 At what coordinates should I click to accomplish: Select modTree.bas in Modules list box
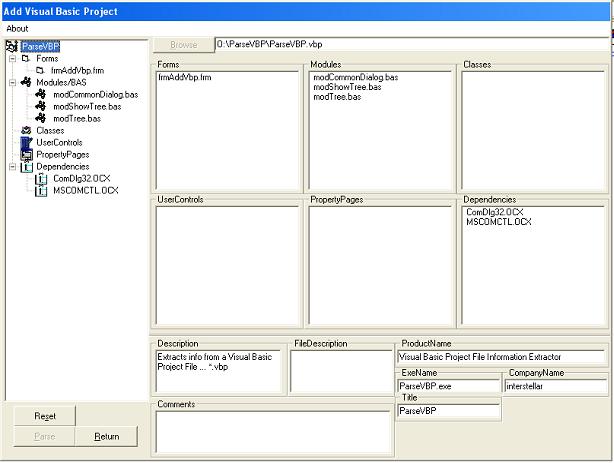click(336, 97)
